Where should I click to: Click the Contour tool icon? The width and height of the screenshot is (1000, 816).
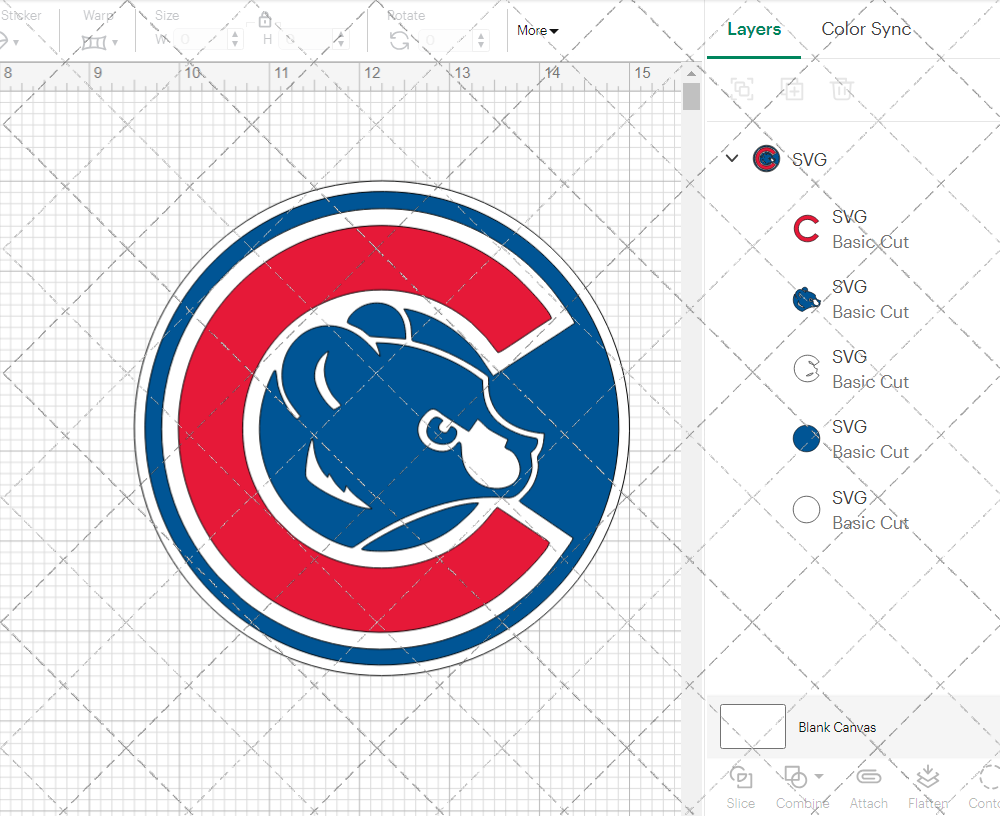989,778
